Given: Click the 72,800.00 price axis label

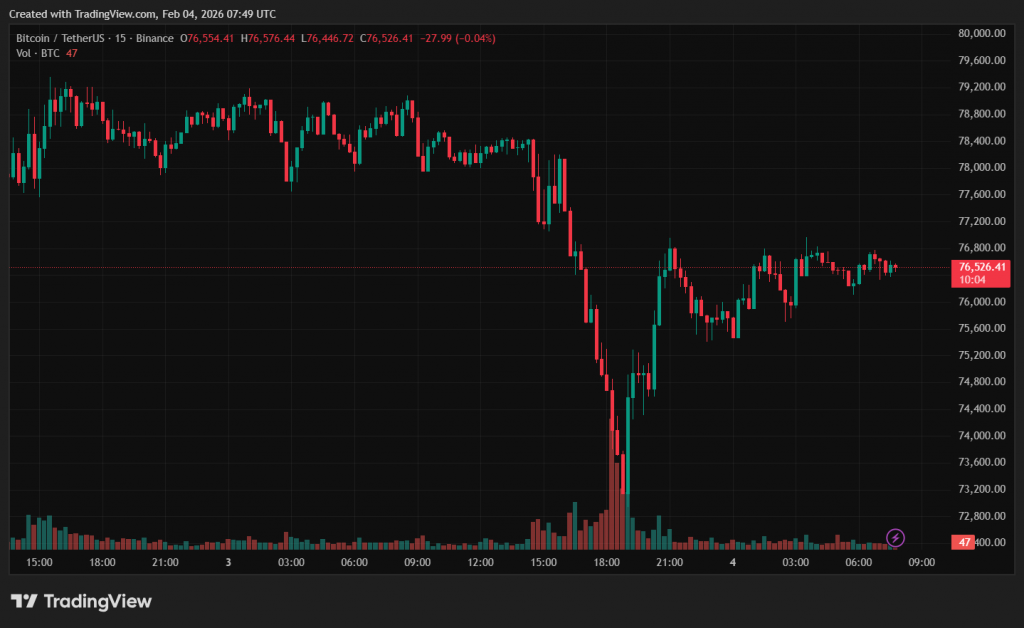Looking at the screenshot, I should point(980,516).
